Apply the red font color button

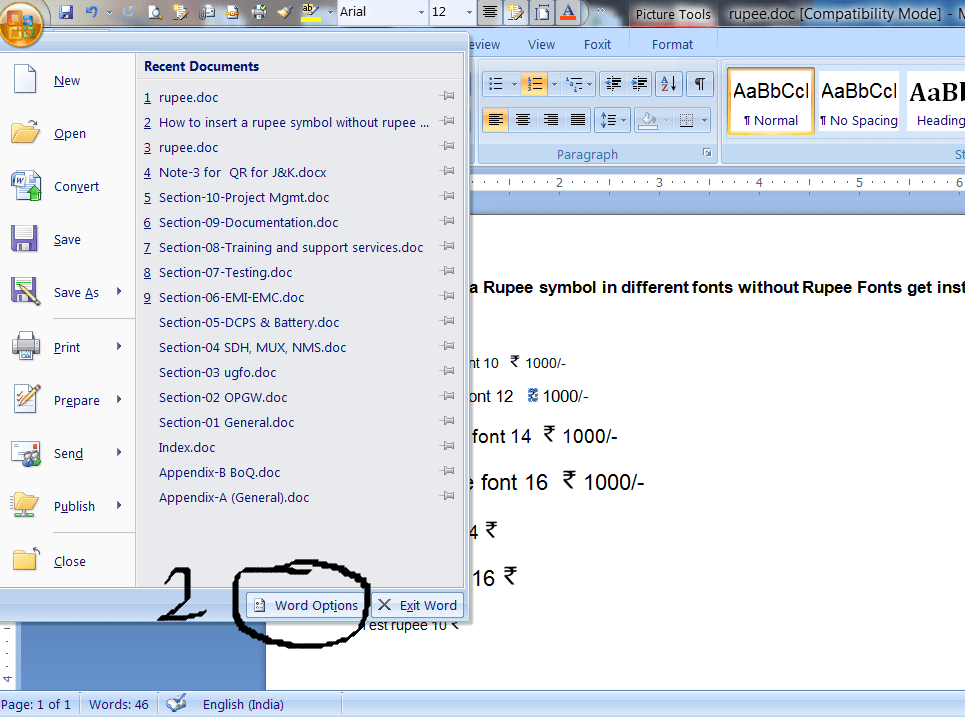pyautogui.click(x=569, y=12)
